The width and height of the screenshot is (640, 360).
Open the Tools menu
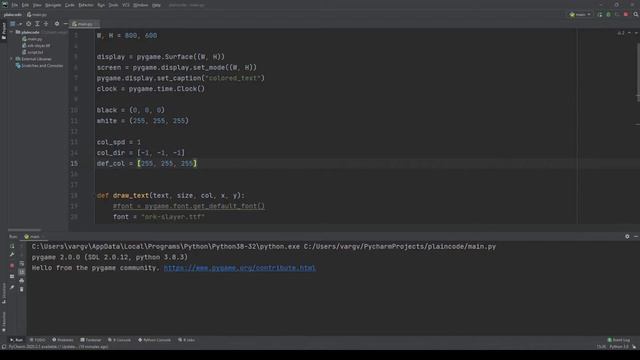113,5
